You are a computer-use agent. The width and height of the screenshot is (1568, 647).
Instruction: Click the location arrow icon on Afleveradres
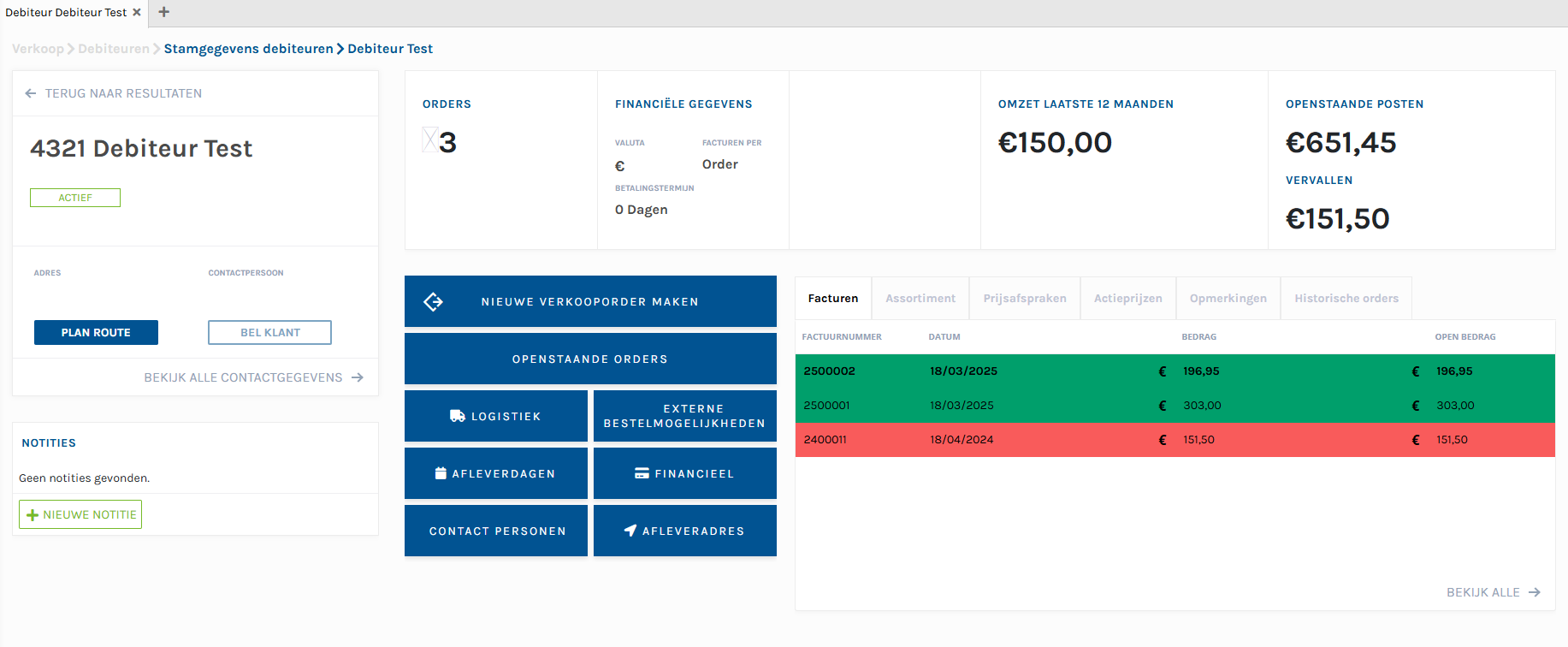pos(630,531)
